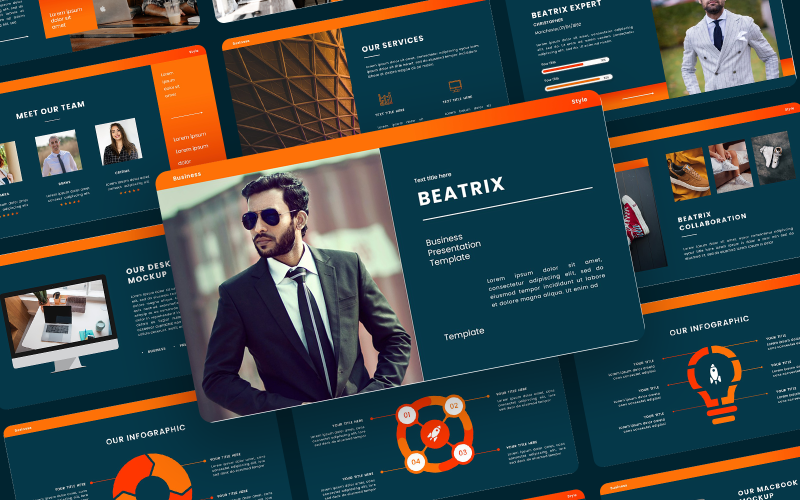Click the 'MEET OUR TEAM' heading

pyautogui.click(x=50, y=110)
